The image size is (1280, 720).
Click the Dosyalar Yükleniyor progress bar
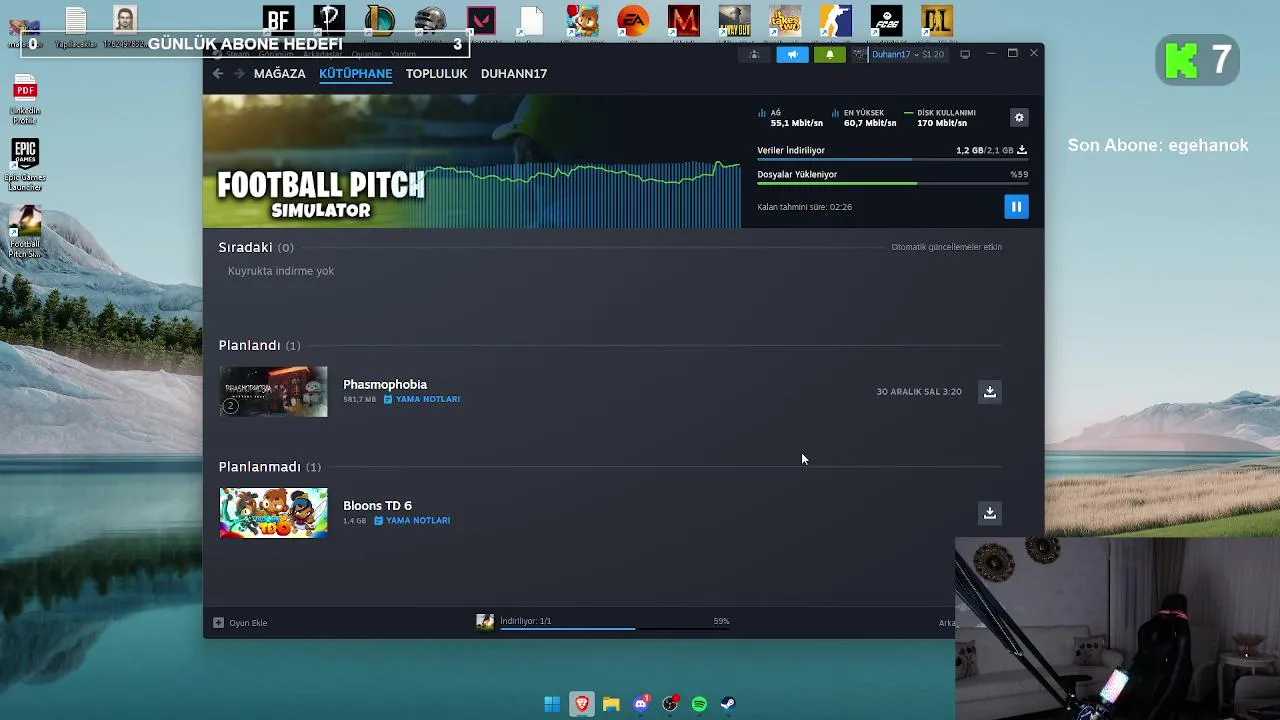(x=892, y=183)
